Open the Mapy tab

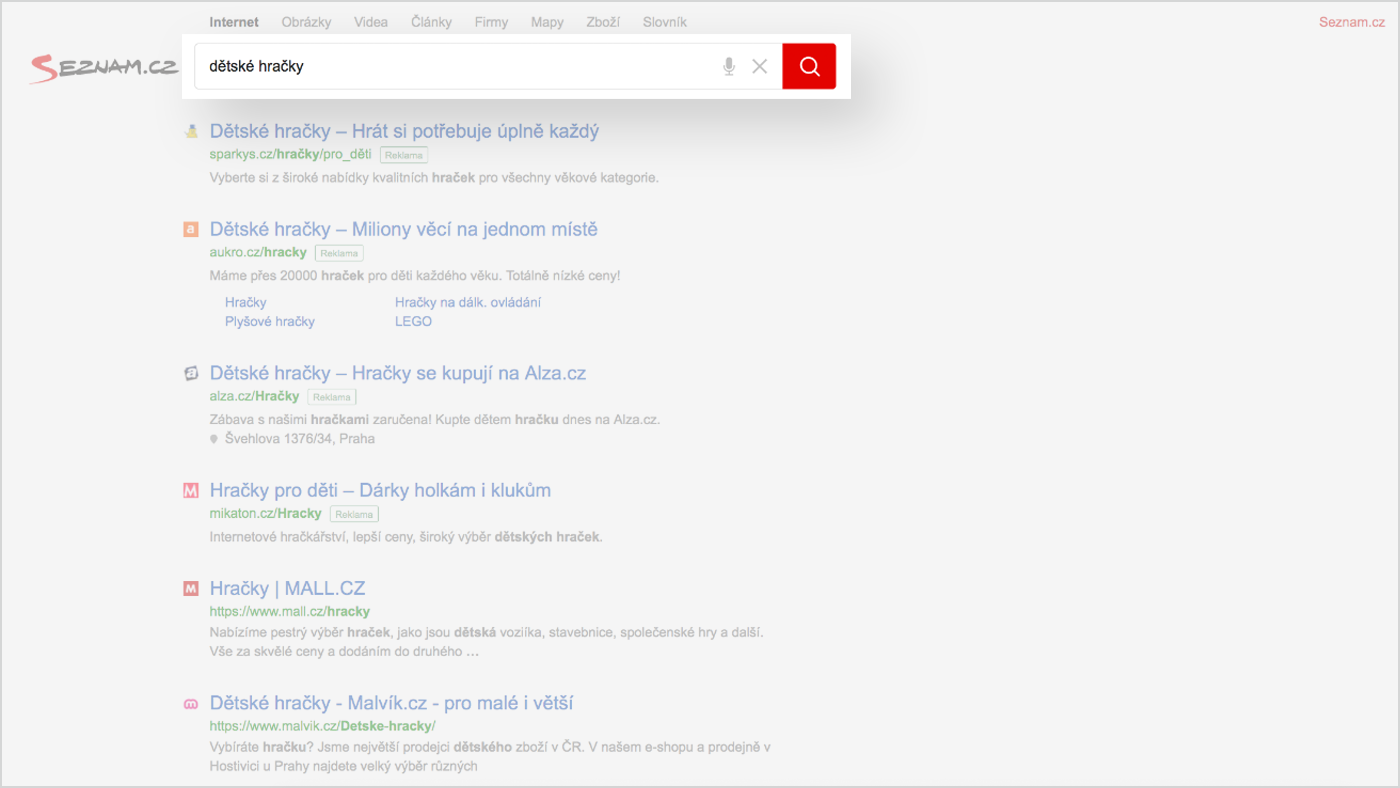[x=547, y=22]
